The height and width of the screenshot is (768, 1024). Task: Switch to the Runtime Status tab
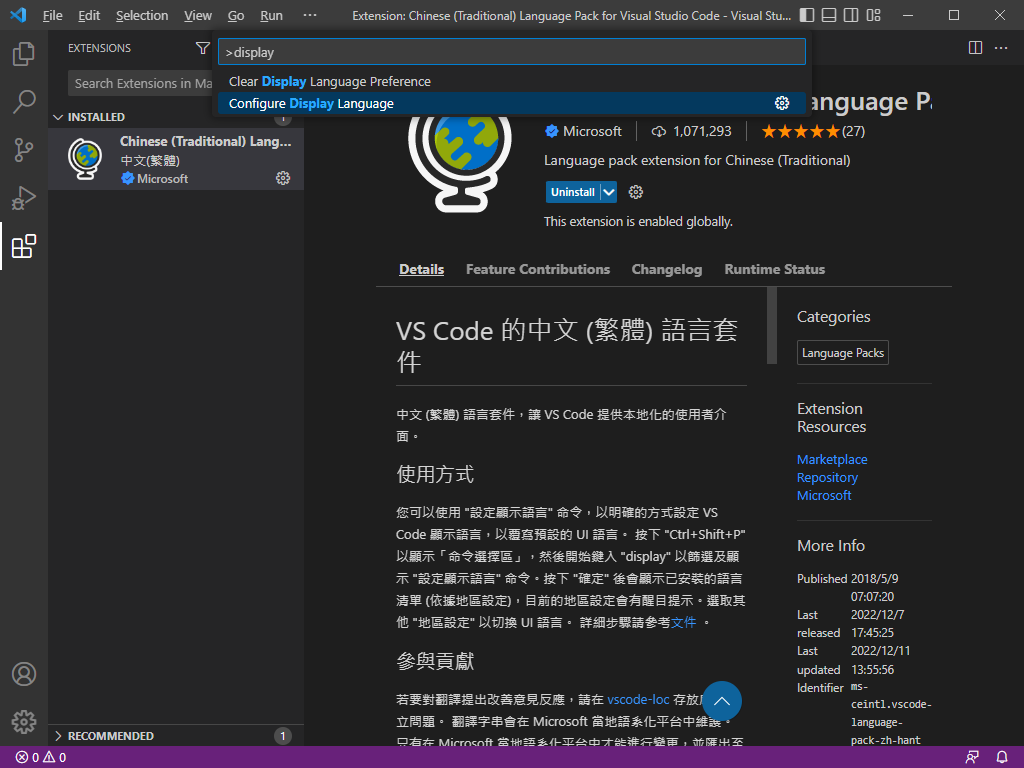(x=775, y=269)
